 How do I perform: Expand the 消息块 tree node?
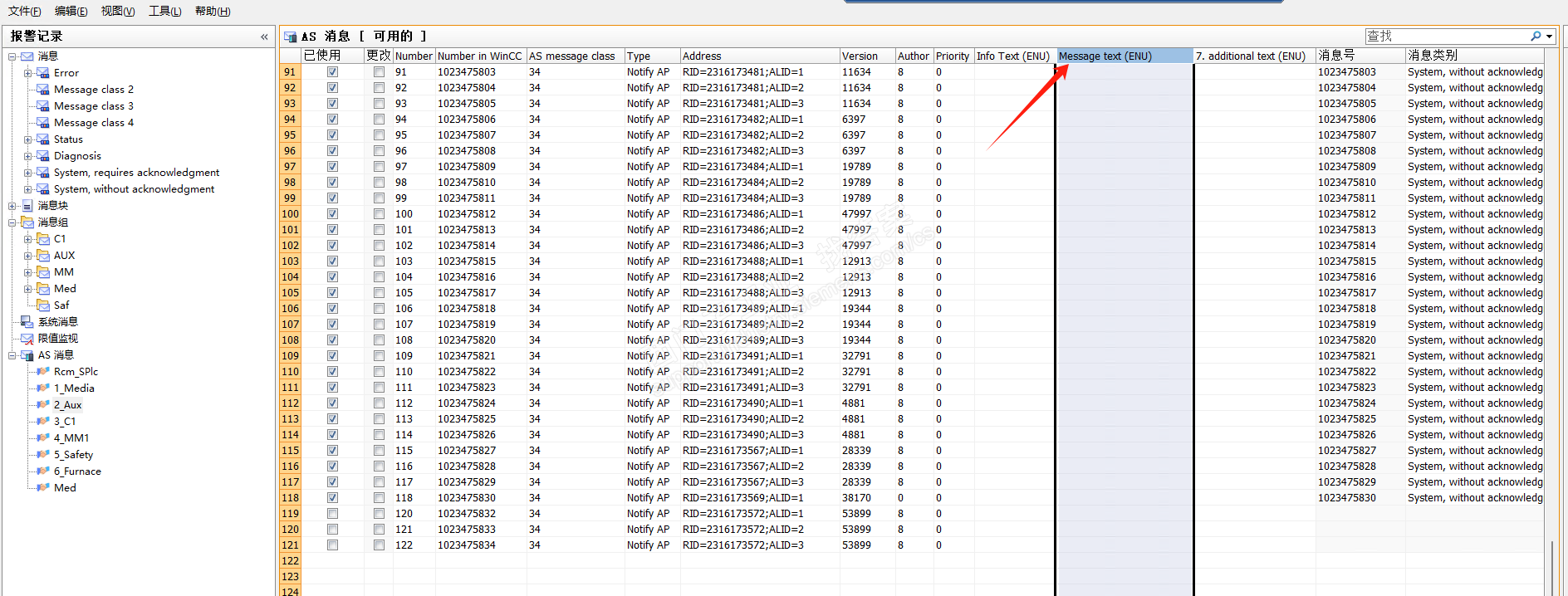point(12,206)
